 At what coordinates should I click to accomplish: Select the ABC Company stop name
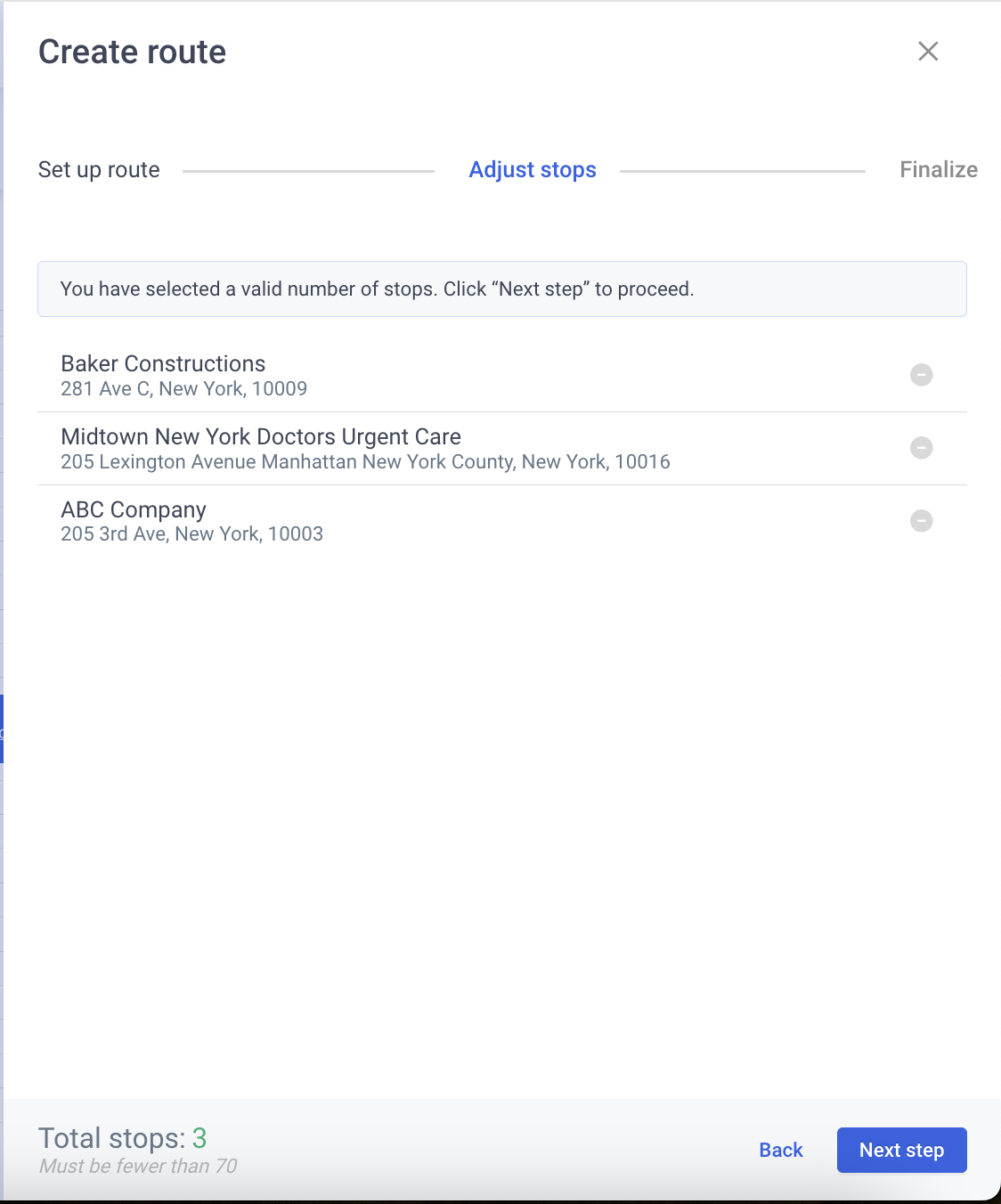134,509
